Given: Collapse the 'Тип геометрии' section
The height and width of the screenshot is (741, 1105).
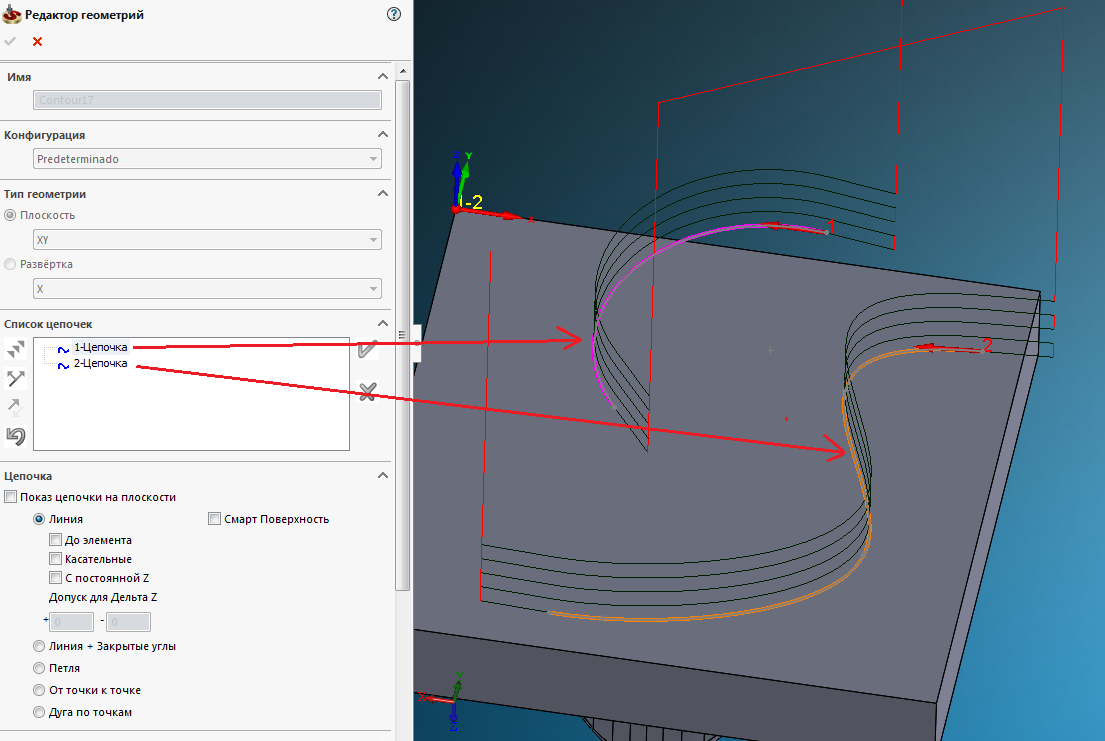Looking at the screenshot, I should (381, 194).
